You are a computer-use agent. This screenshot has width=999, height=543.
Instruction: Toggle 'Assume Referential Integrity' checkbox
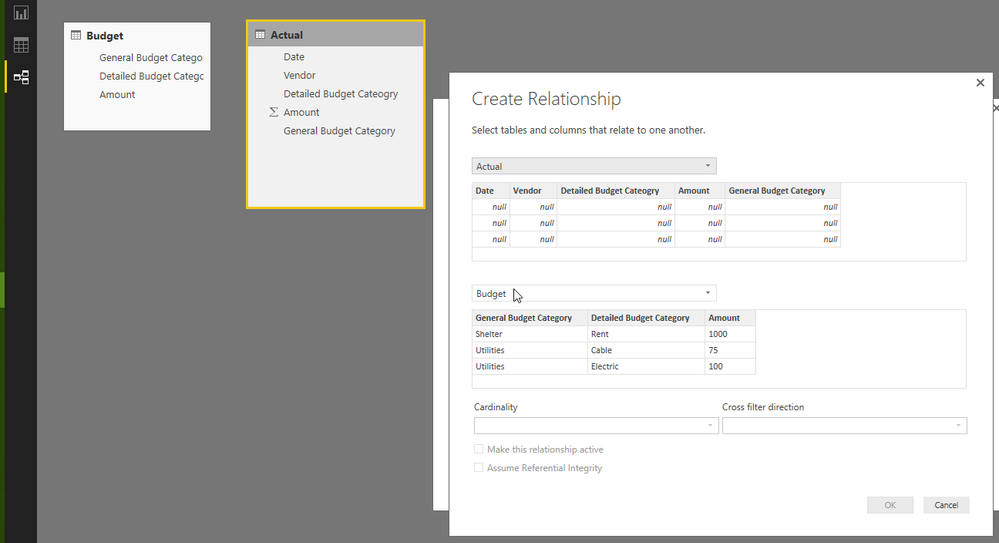click(x=478, y=468)
